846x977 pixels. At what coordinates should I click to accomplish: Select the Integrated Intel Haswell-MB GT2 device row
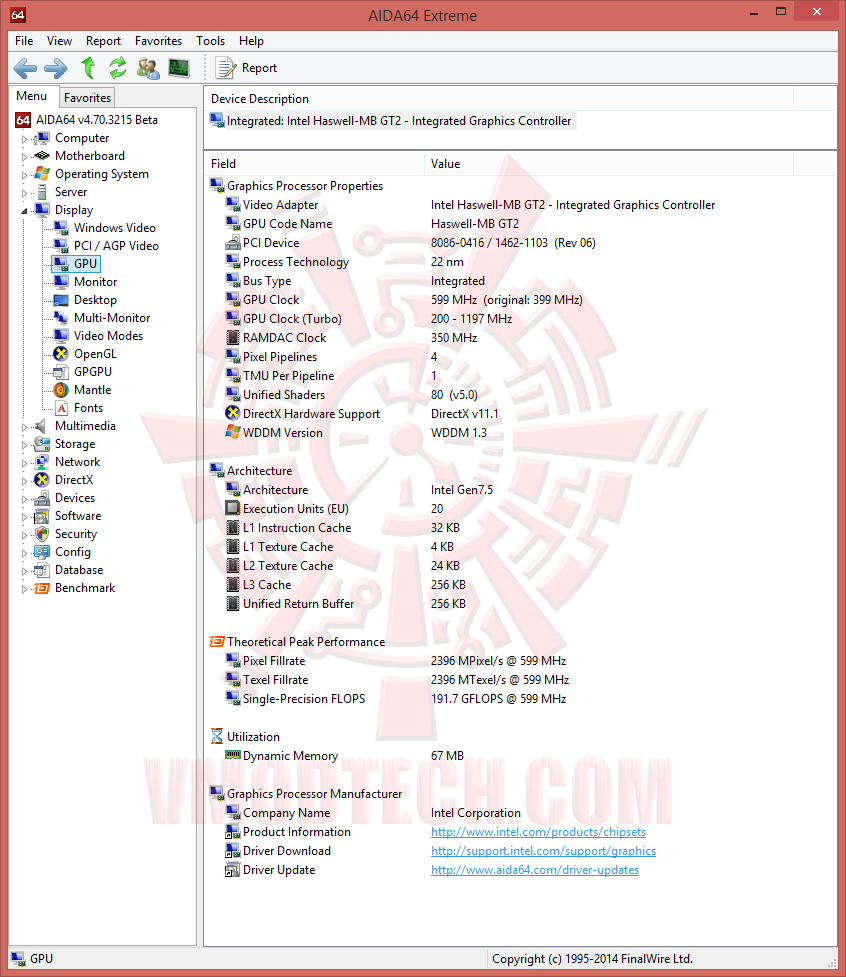tap(392, 121)
